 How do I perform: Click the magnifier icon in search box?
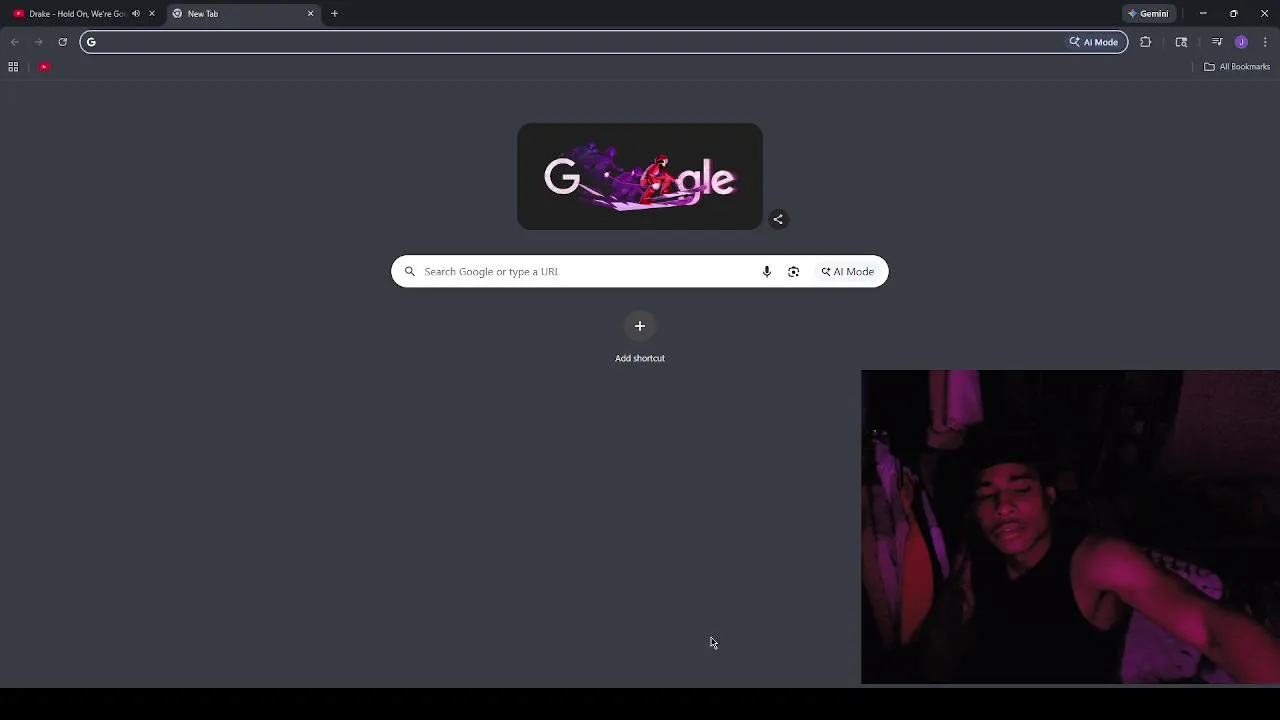409,272
